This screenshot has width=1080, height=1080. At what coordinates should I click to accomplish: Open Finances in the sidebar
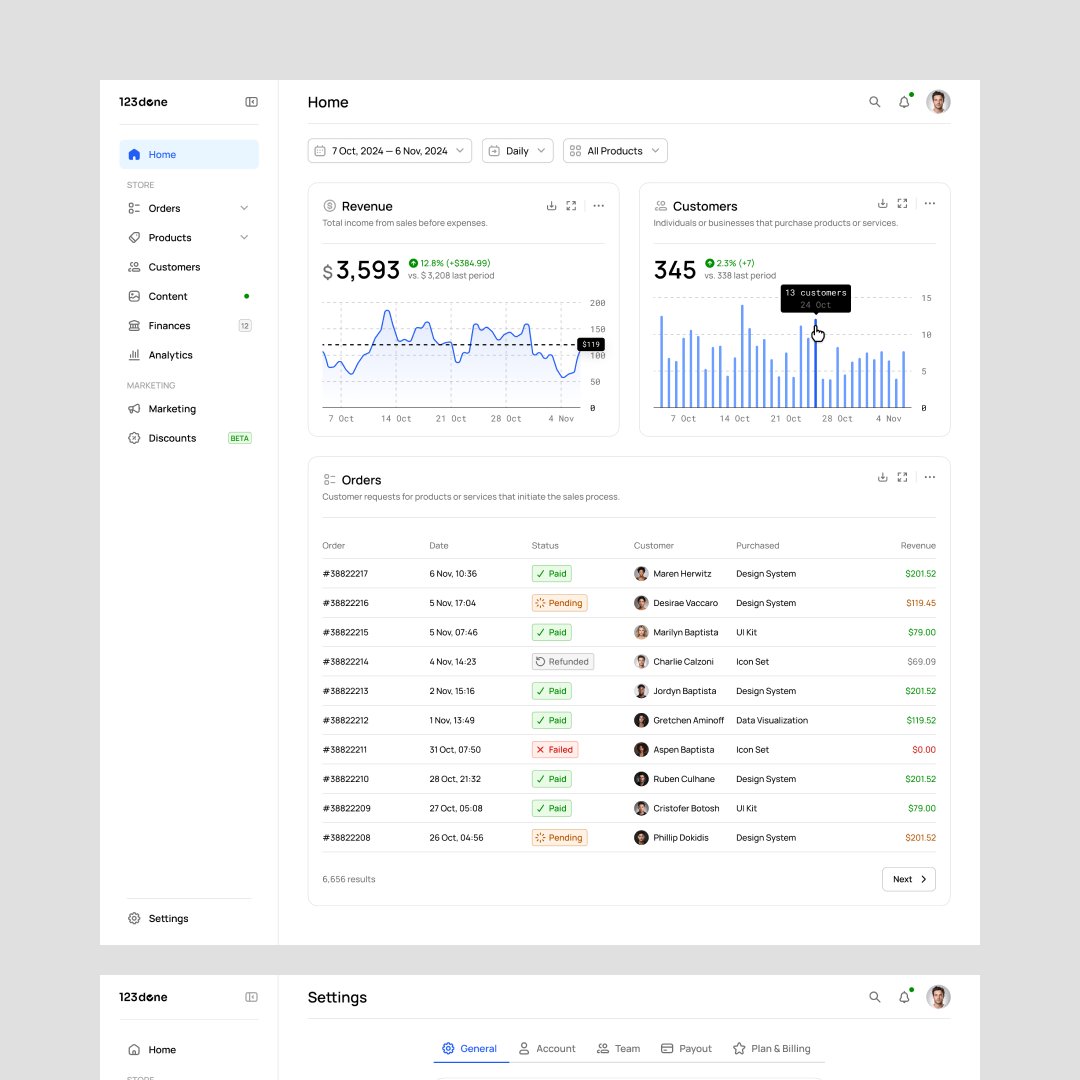click(189, 326)
